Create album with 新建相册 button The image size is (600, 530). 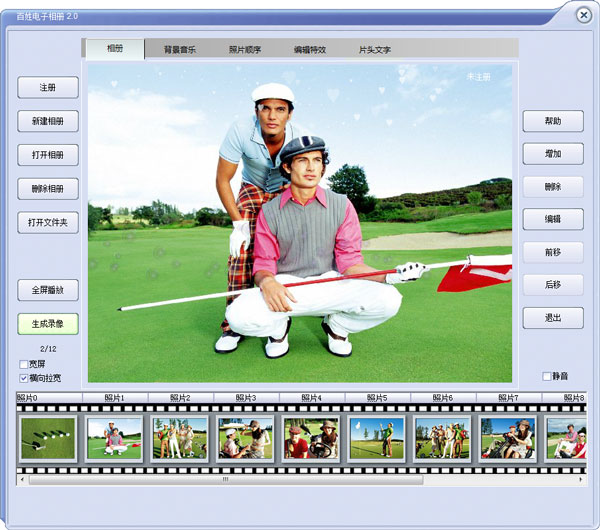pos(48,121)
